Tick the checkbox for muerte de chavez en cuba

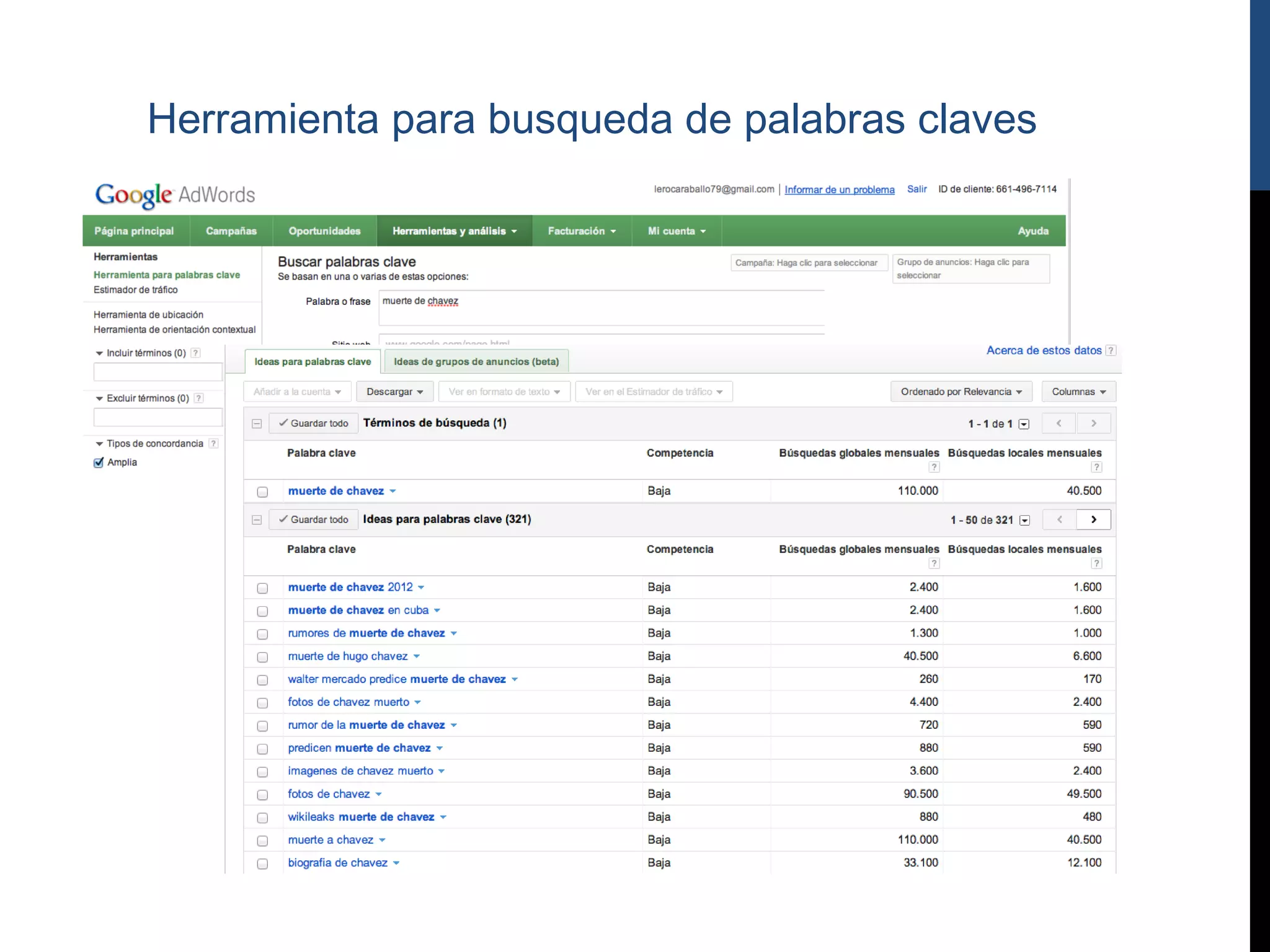coord(262,610)
